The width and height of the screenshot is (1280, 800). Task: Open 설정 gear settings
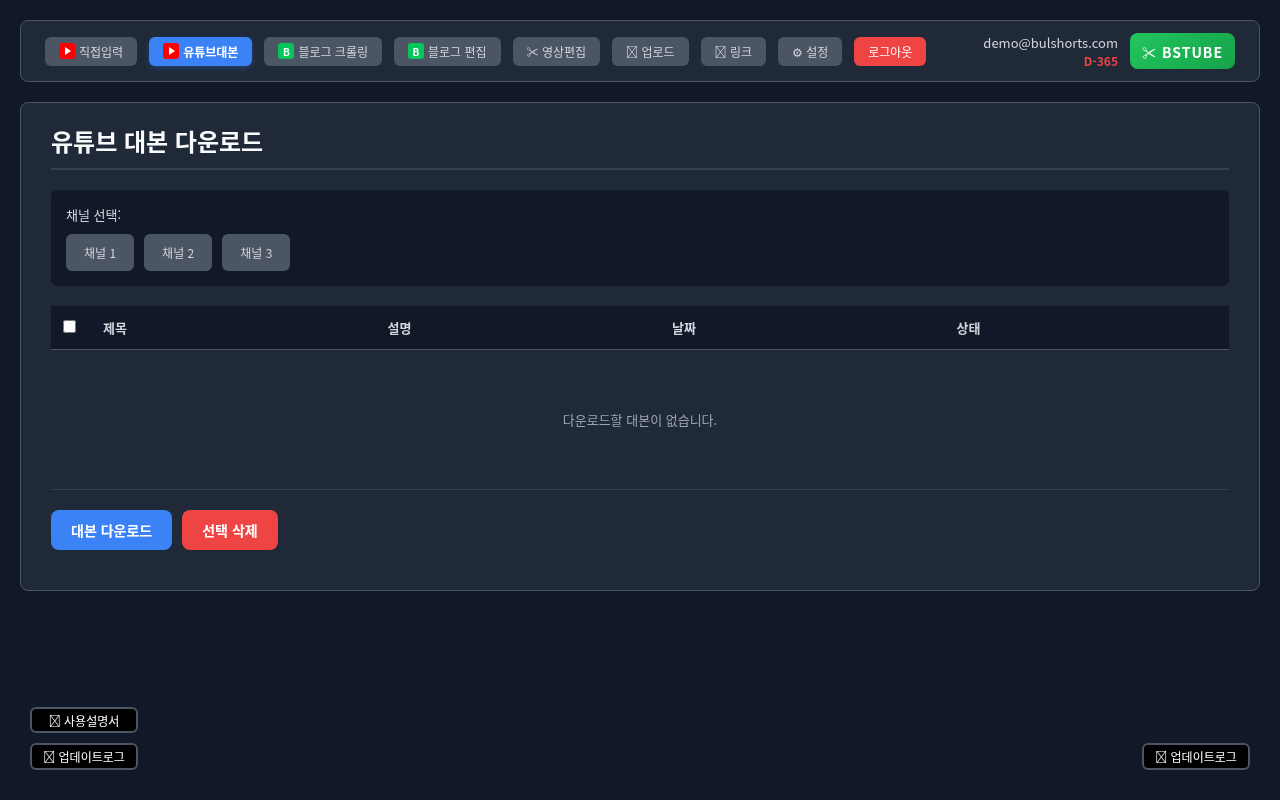[809, 52]
